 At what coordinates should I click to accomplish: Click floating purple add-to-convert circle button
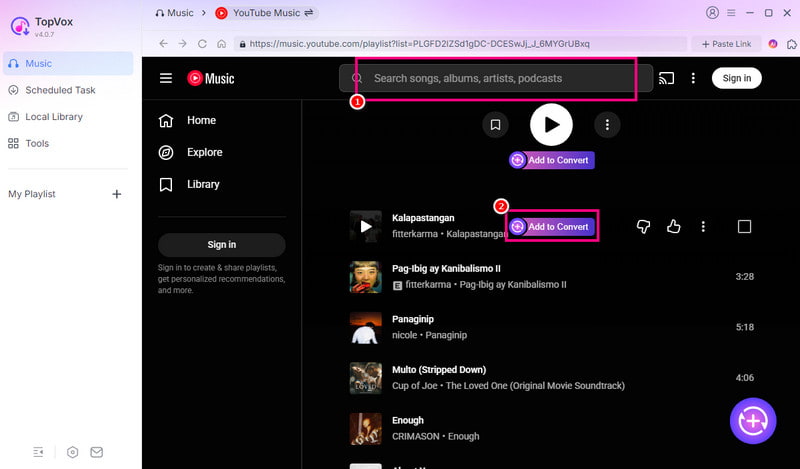tap(753, 421)
